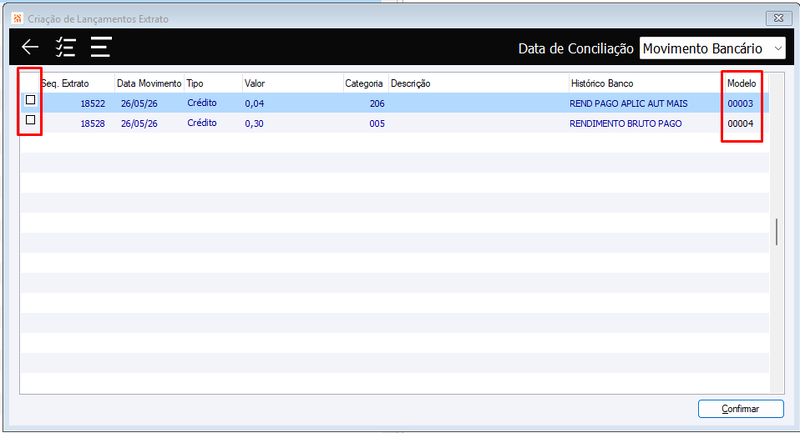
Task: Click the Categoria column header
Action: 364,83
